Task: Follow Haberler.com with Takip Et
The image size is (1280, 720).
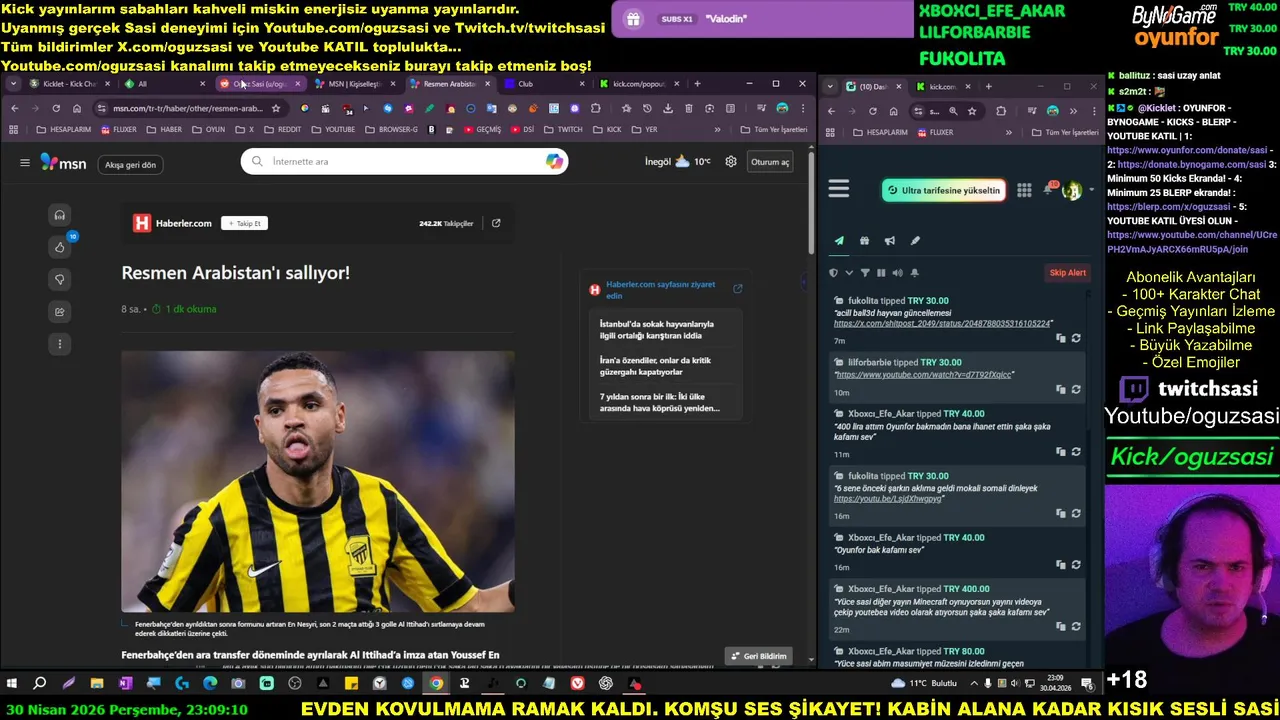Action: point(244,223)
